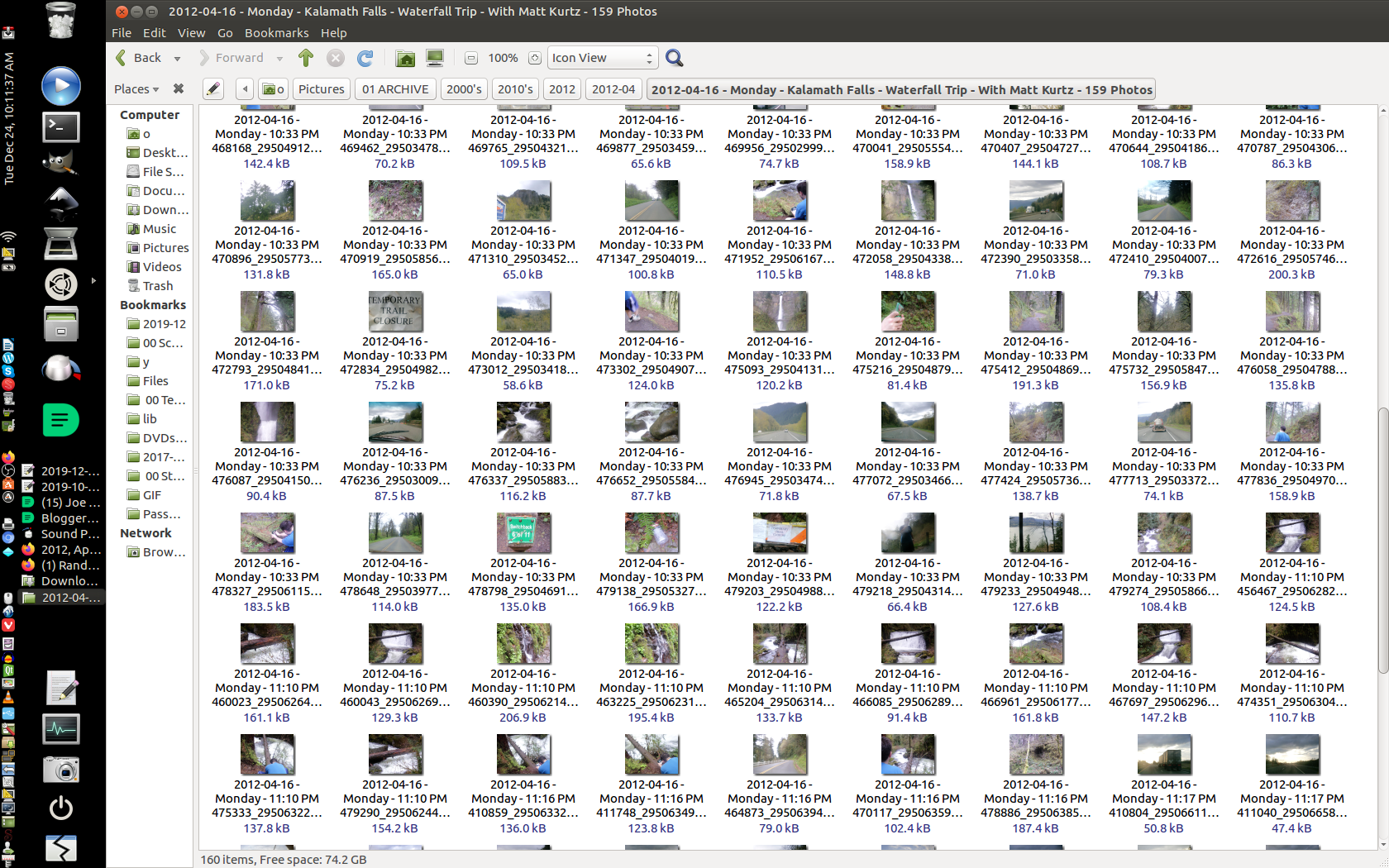Open search using the magnifier icon

[x=674, y=58]
